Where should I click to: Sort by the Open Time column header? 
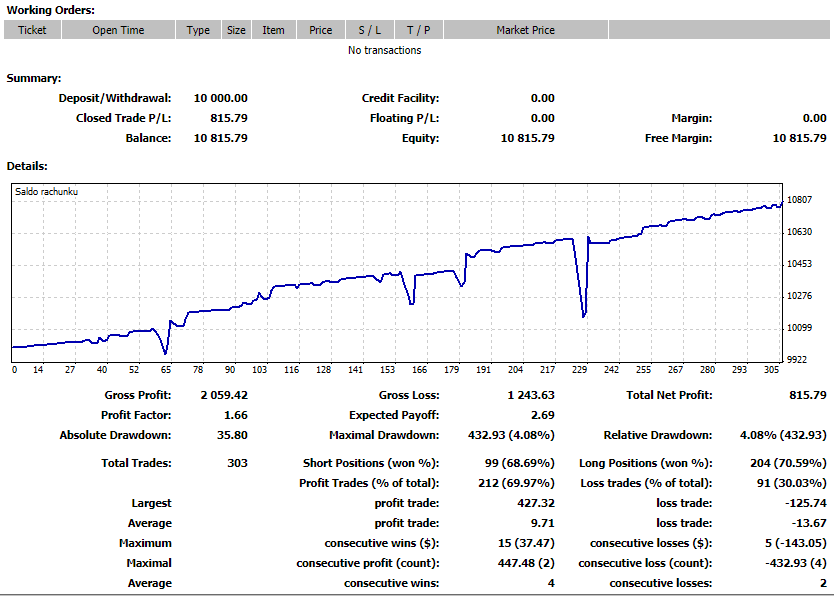tap(118, 30)
